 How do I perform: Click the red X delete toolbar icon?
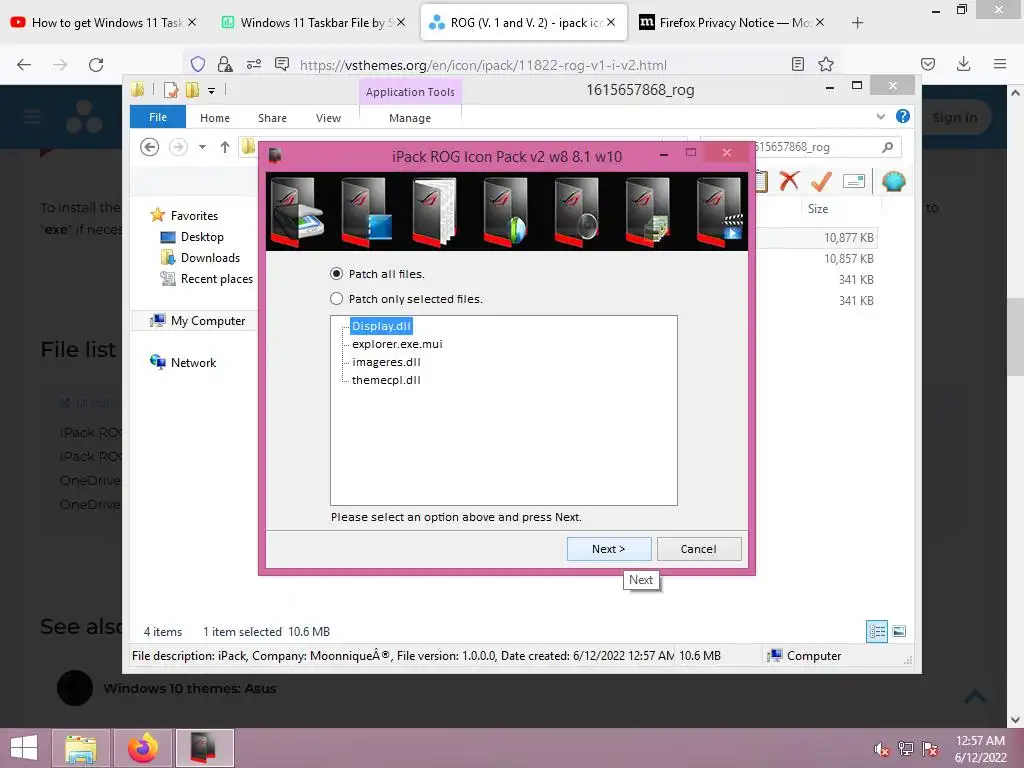(789, 180)
